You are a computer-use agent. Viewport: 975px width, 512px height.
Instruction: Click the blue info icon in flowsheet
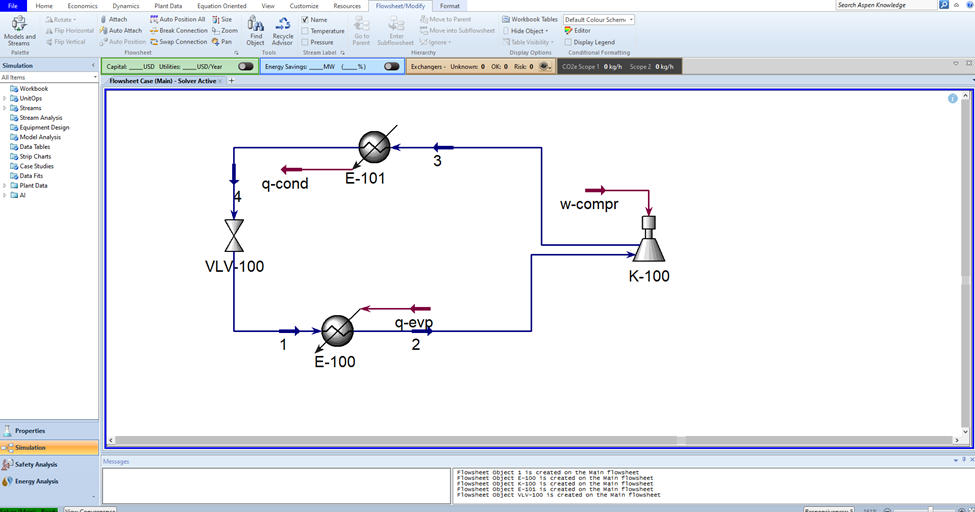(x=953, y=98)
